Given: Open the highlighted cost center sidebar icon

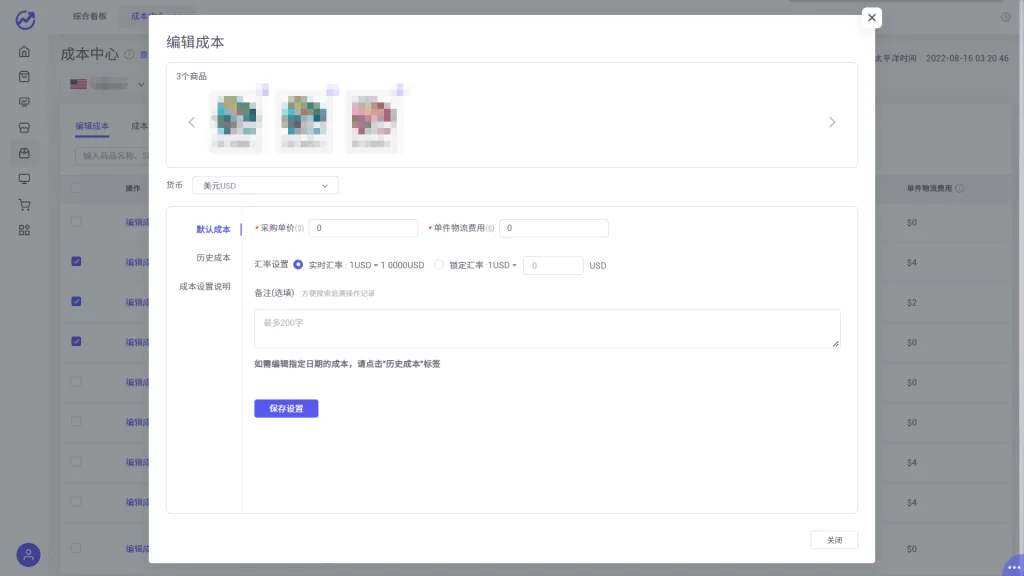Looking at the screenshot, I should (x=24, y=153).
